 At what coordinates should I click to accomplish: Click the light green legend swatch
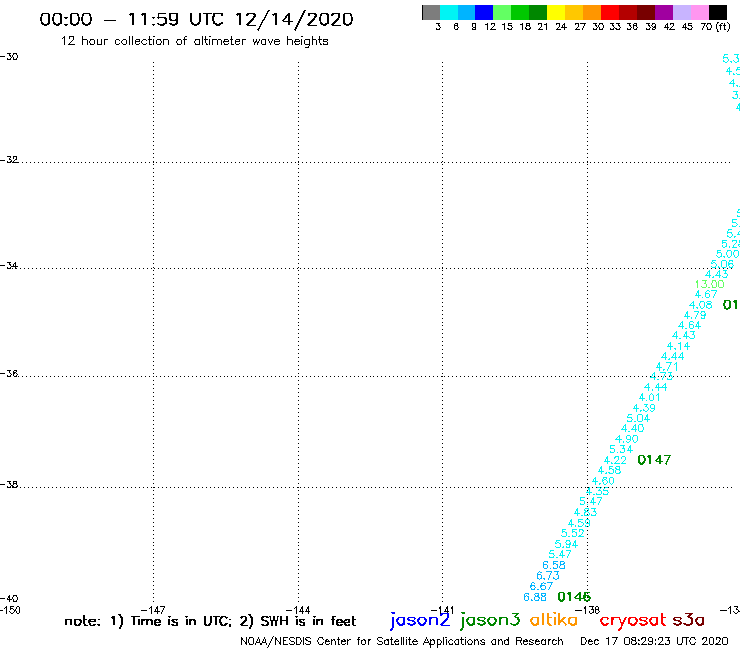502,12
